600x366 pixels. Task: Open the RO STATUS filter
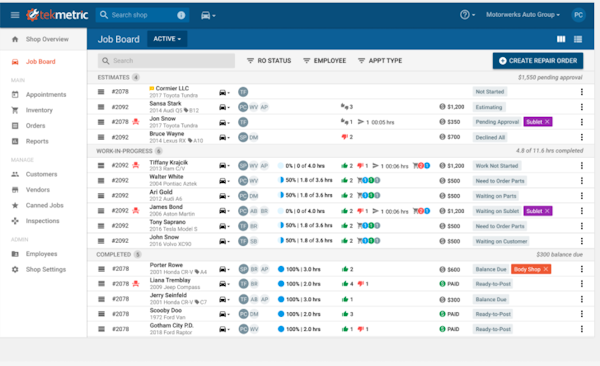click(x=269, y=61)
